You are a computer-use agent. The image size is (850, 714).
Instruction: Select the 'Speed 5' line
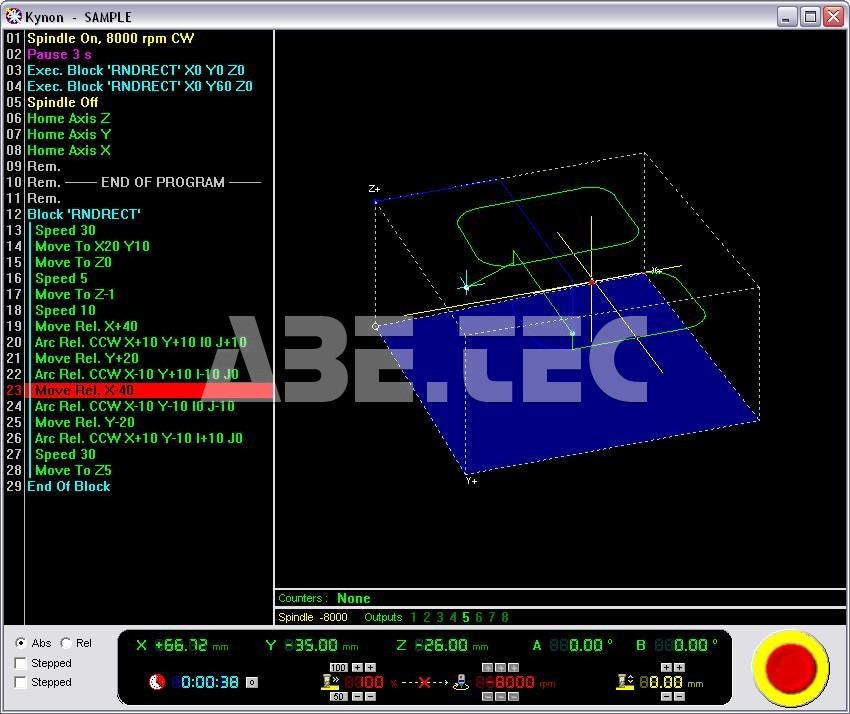tap(61, 278)
